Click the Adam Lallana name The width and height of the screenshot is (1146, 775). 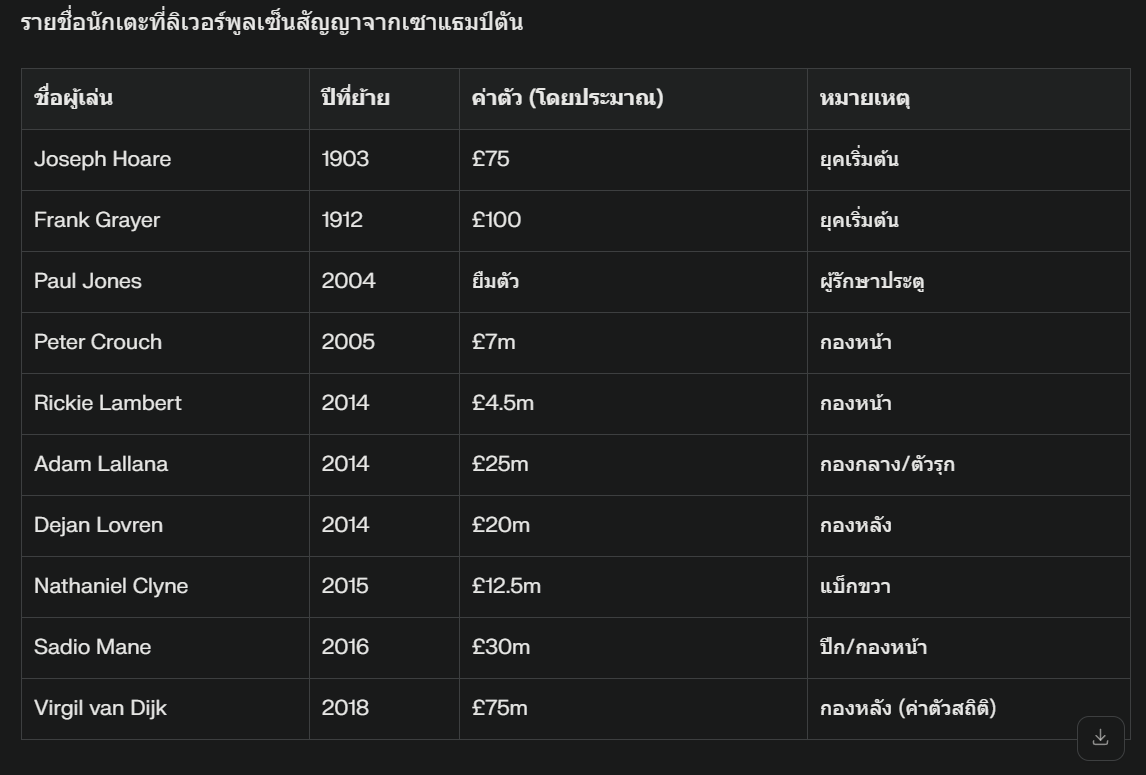click(101, 464)
